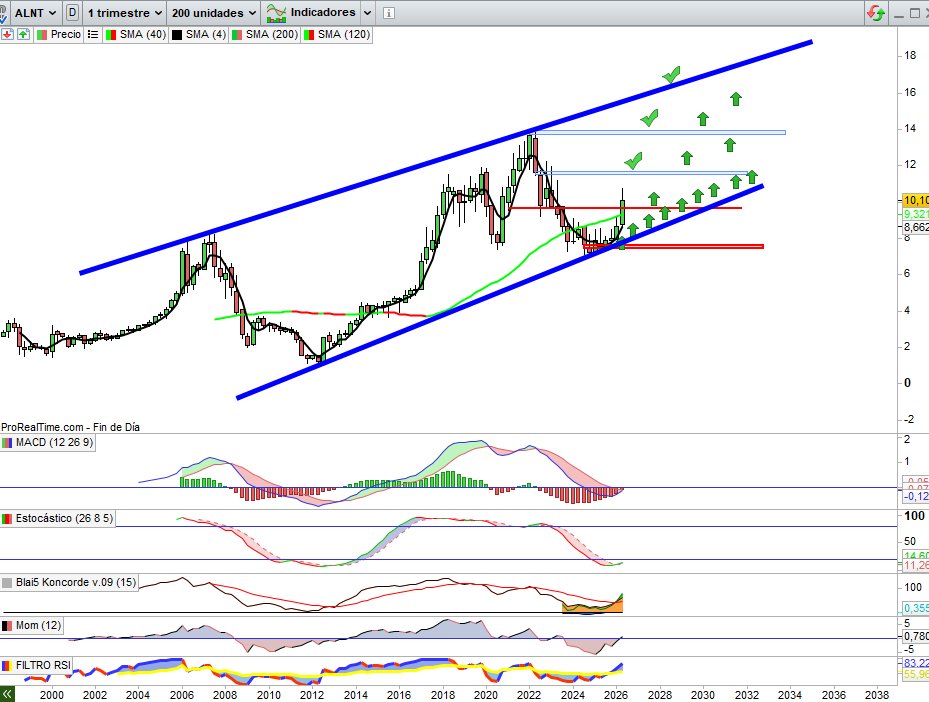Click the 0,355 Koncorde value tag

point(915,608)
